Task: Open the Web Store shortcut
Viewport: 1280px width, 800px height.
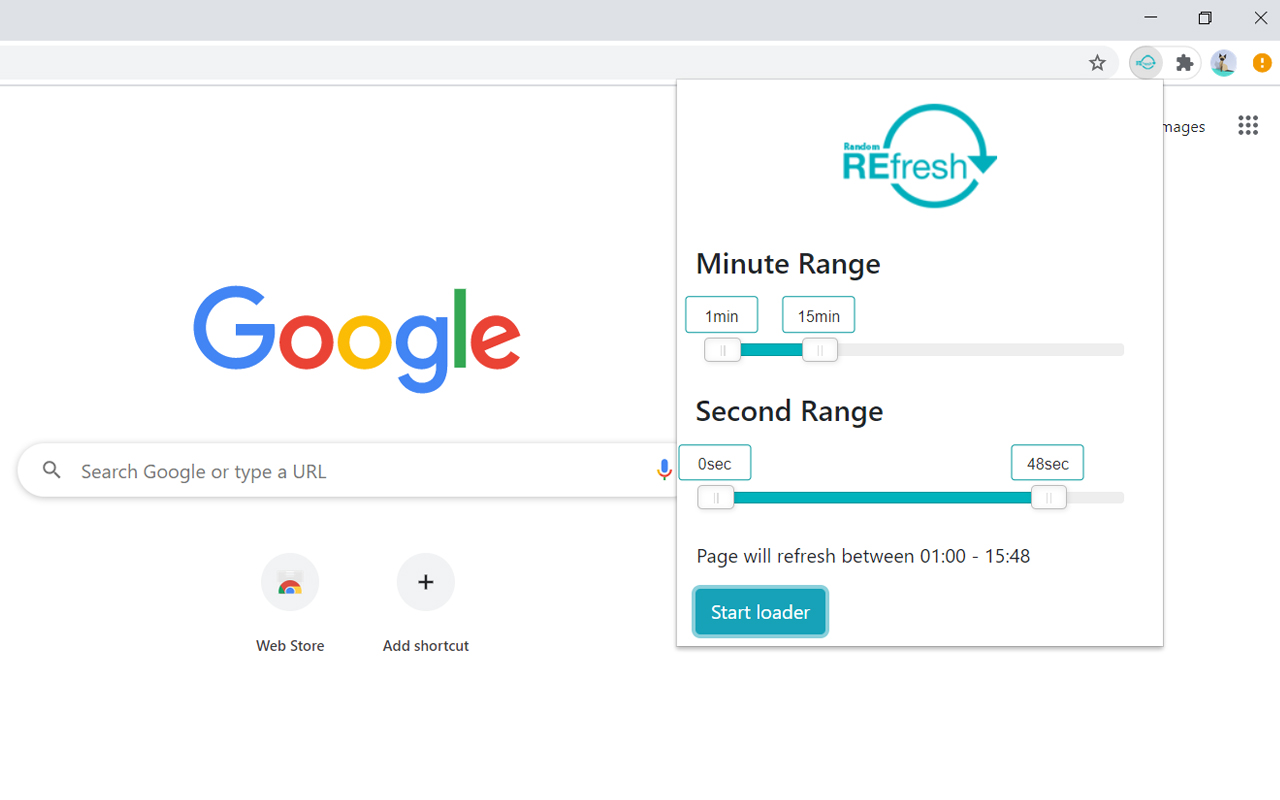Action: [290, 582]
